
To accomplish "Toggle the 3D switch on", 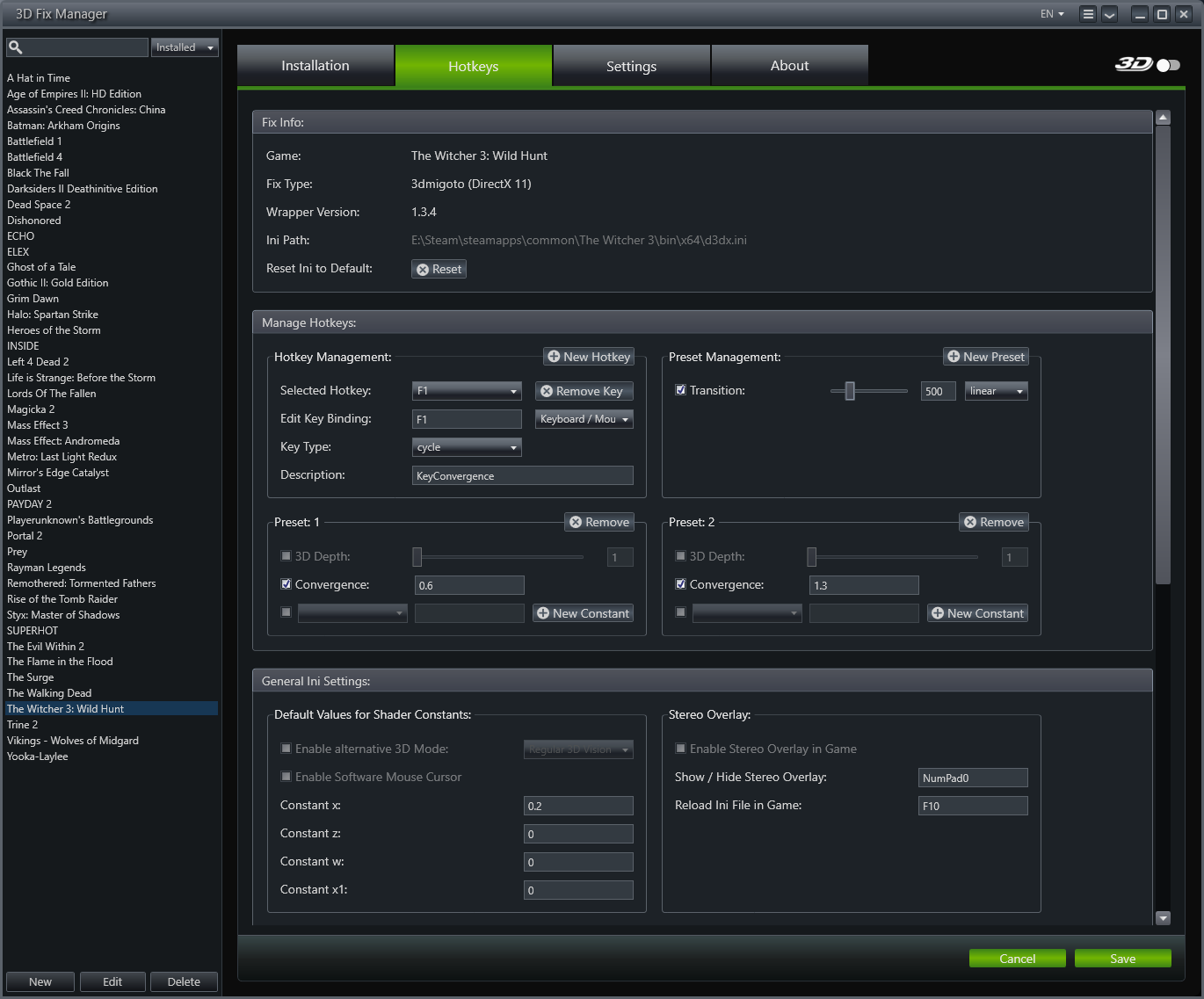I will pyautogui.click(x=1169, y=65).
